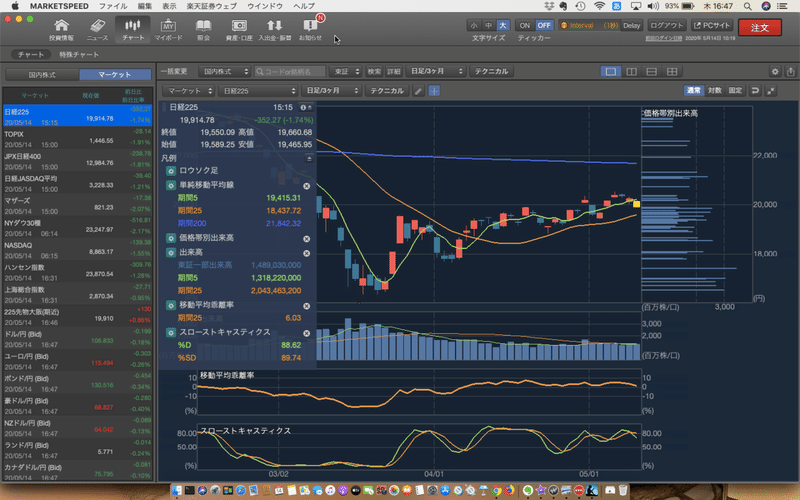800x500 pixels.
Task: Open the 照会 book icon
Action: click(x=204, y=30)
